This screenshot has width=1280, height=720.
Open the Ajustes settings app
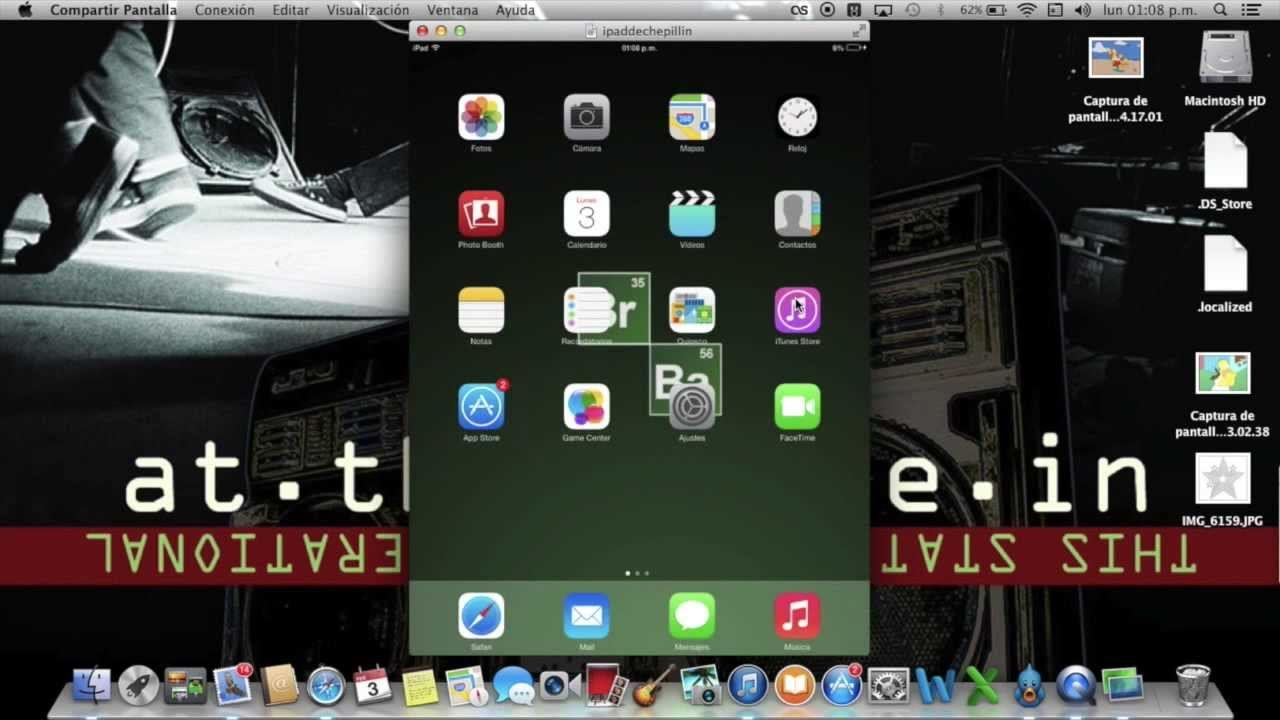pos(692,407)
